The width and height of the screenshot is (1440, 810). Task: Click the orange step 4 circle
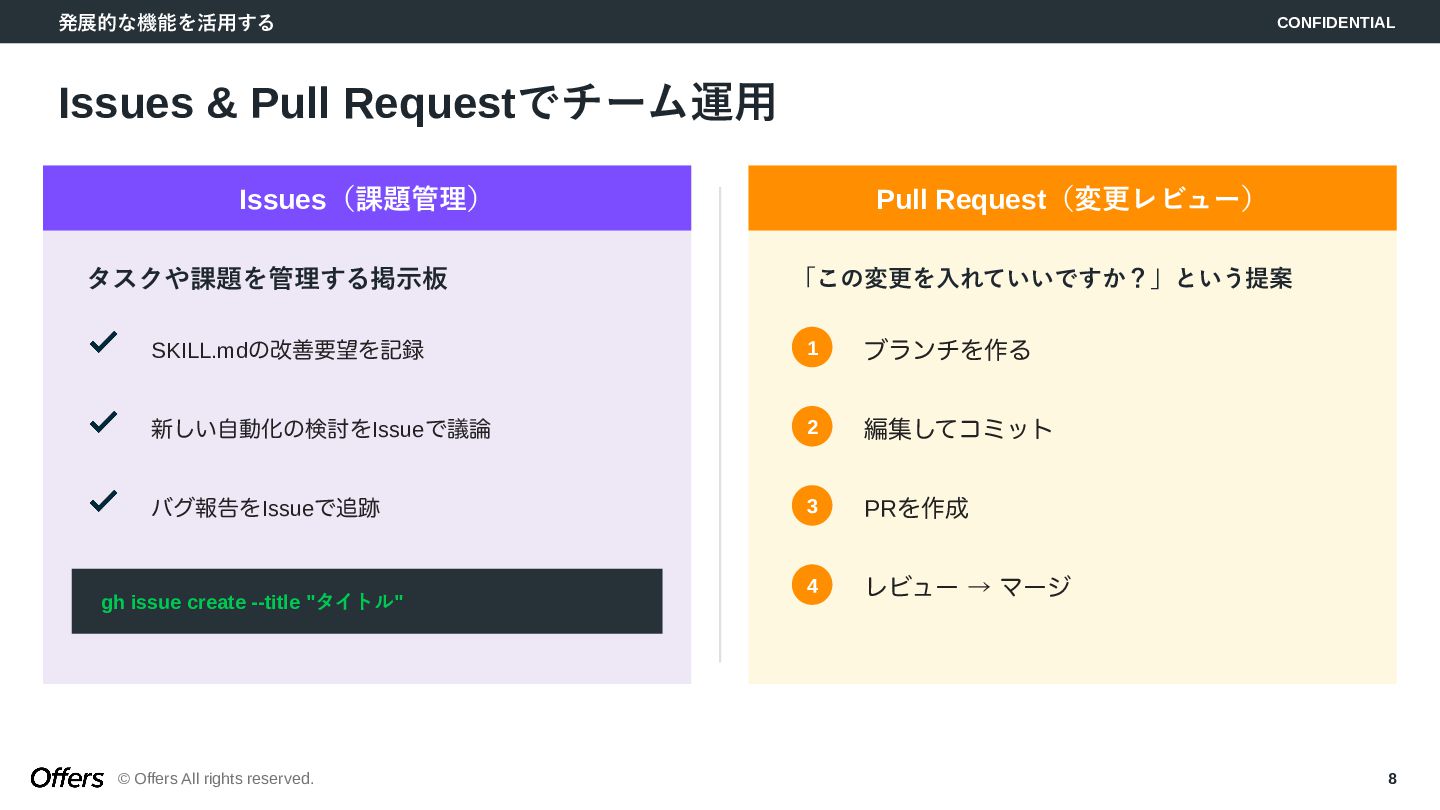[x=812, y=585]
